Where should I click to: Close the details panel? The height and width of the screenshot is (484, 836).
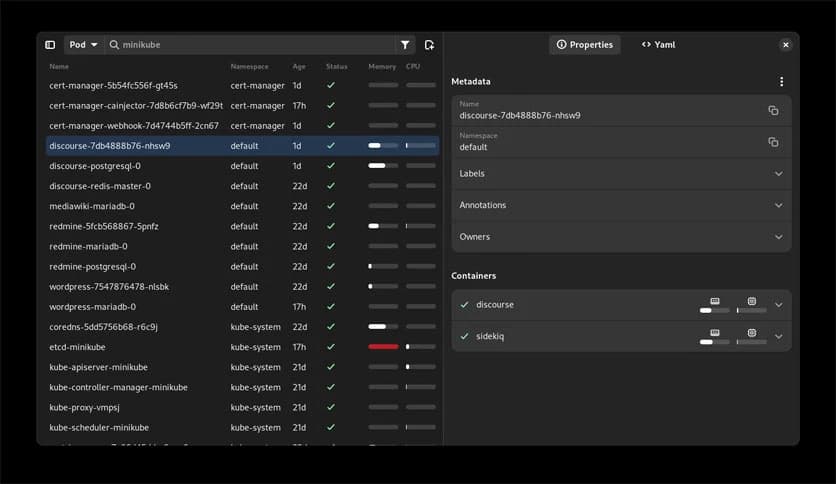point(785,45)
